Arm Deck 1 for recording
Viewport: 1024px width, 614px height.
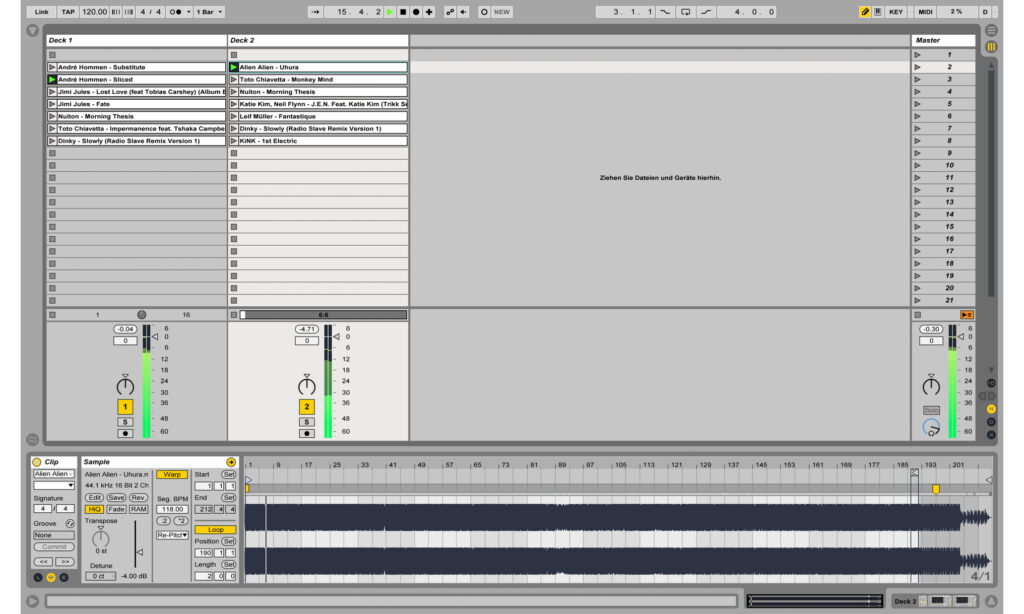click(x=125, y=433)
